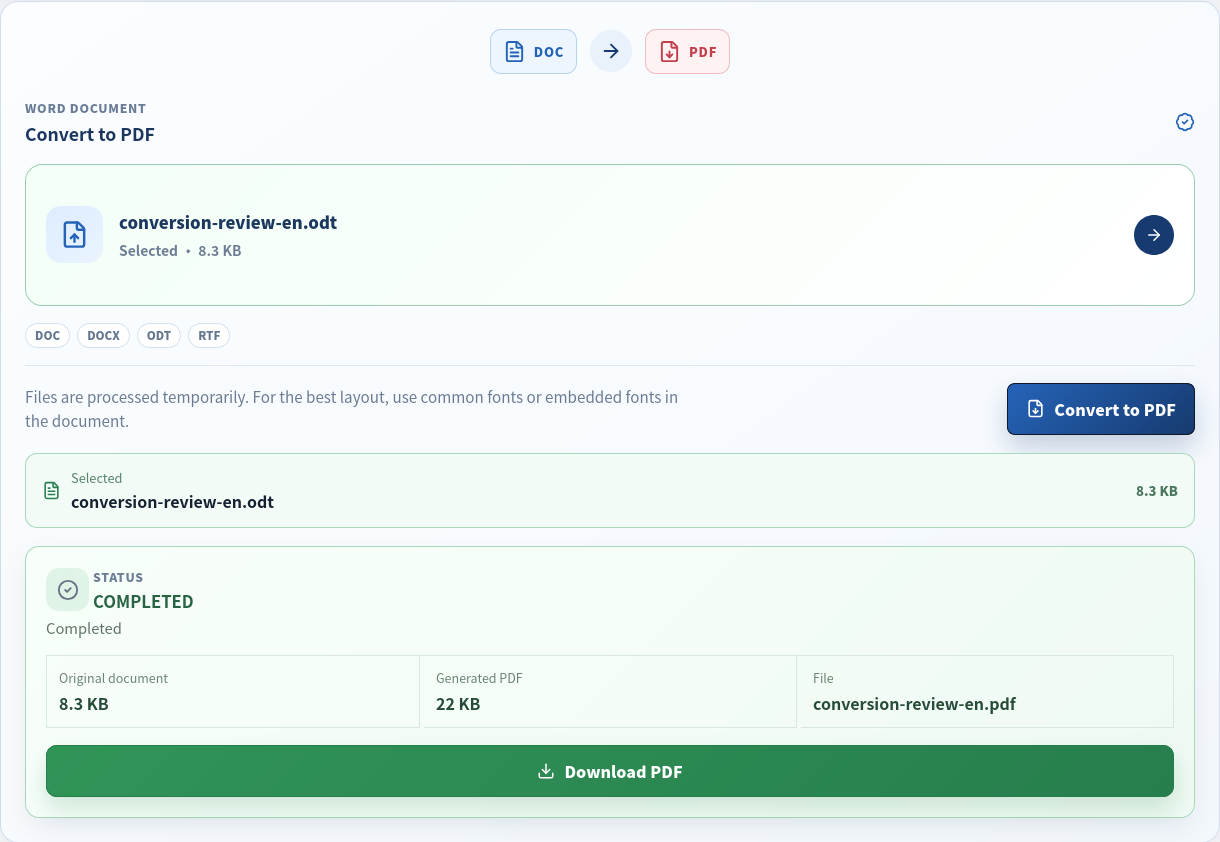Click the red PDF format badge
Screen dimensions: 1220x842
pos(687,51)
